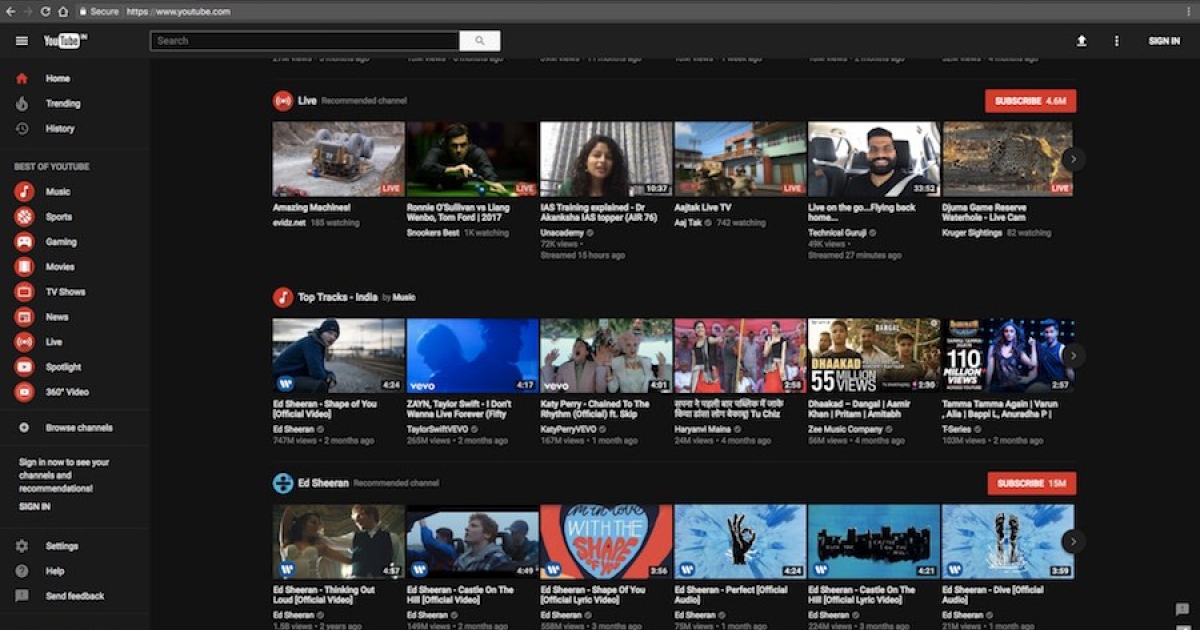Click the Haryanvi Maina channel name

click(703, 429)
